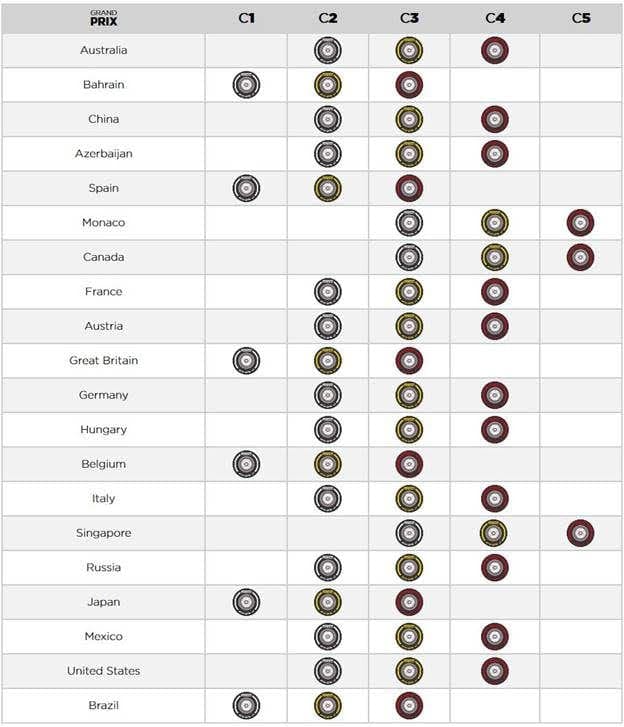
Task: Click the Grand Prix header label
Action: point(103,18)
